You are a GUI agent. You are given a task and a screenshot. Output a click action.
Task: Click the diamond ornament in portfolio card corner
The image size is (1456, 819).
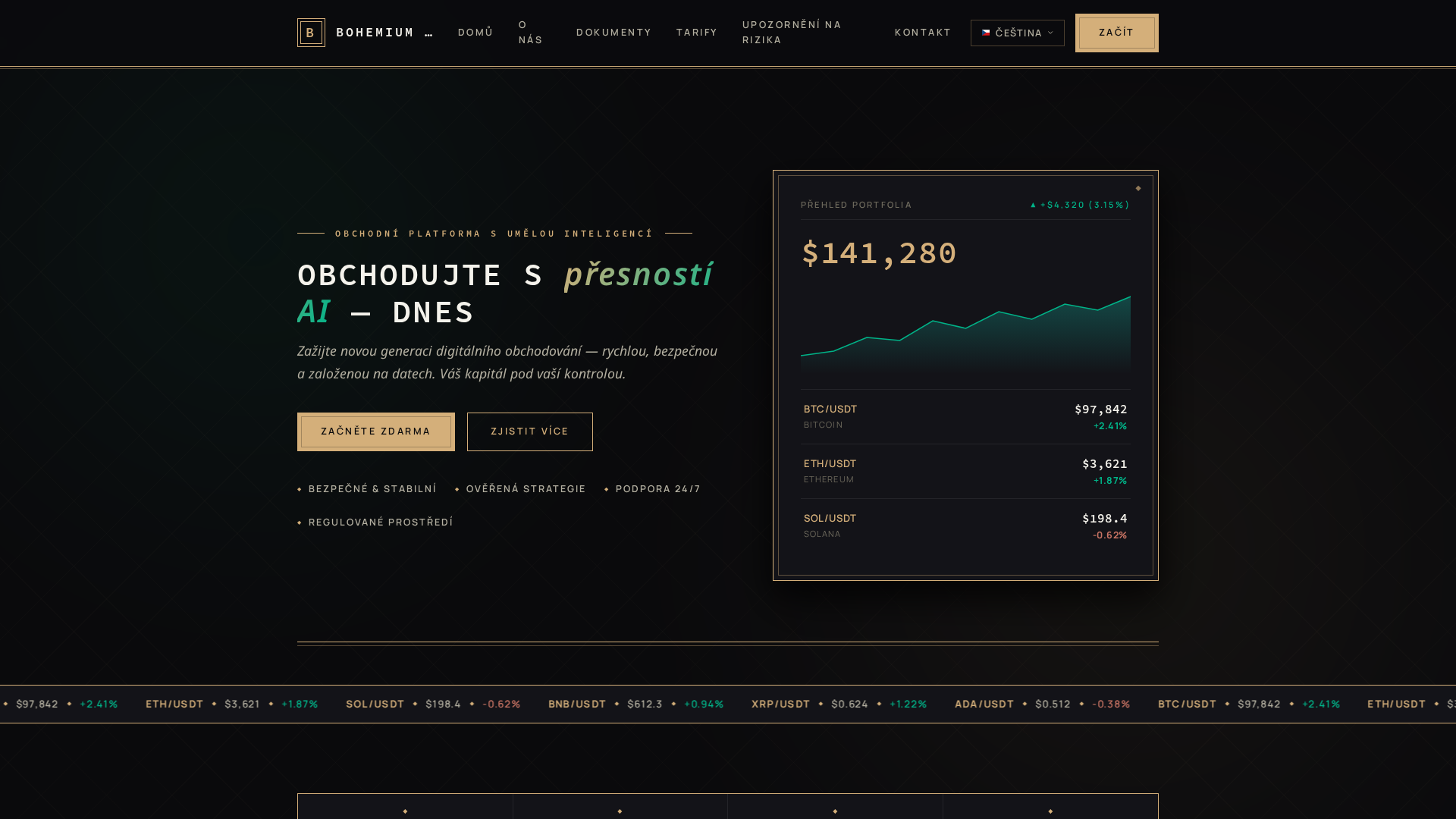tap(1138, 188)
